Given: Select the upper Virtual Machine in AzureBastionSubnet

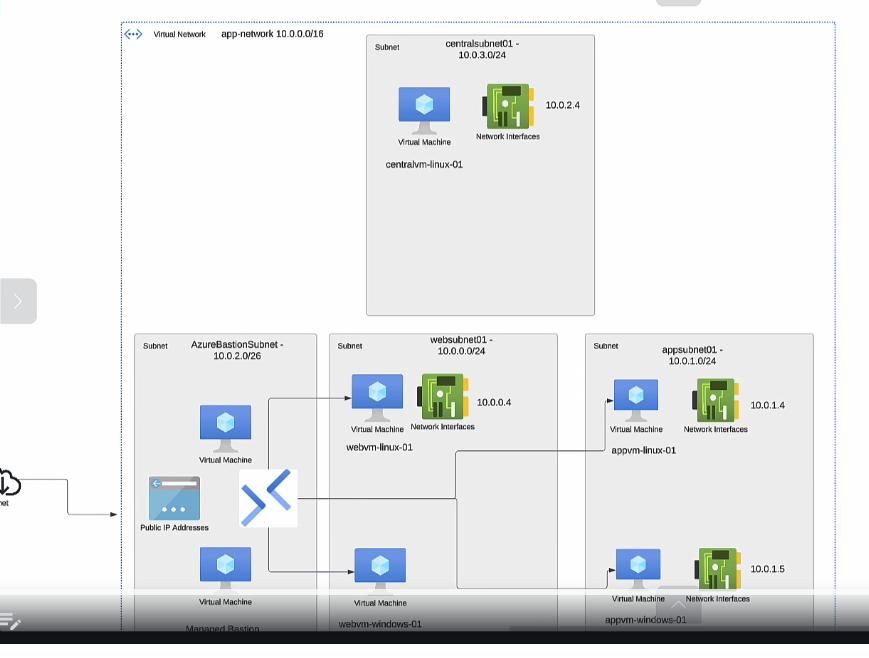Looking at the screenshot, I should [x=225, y=428].
